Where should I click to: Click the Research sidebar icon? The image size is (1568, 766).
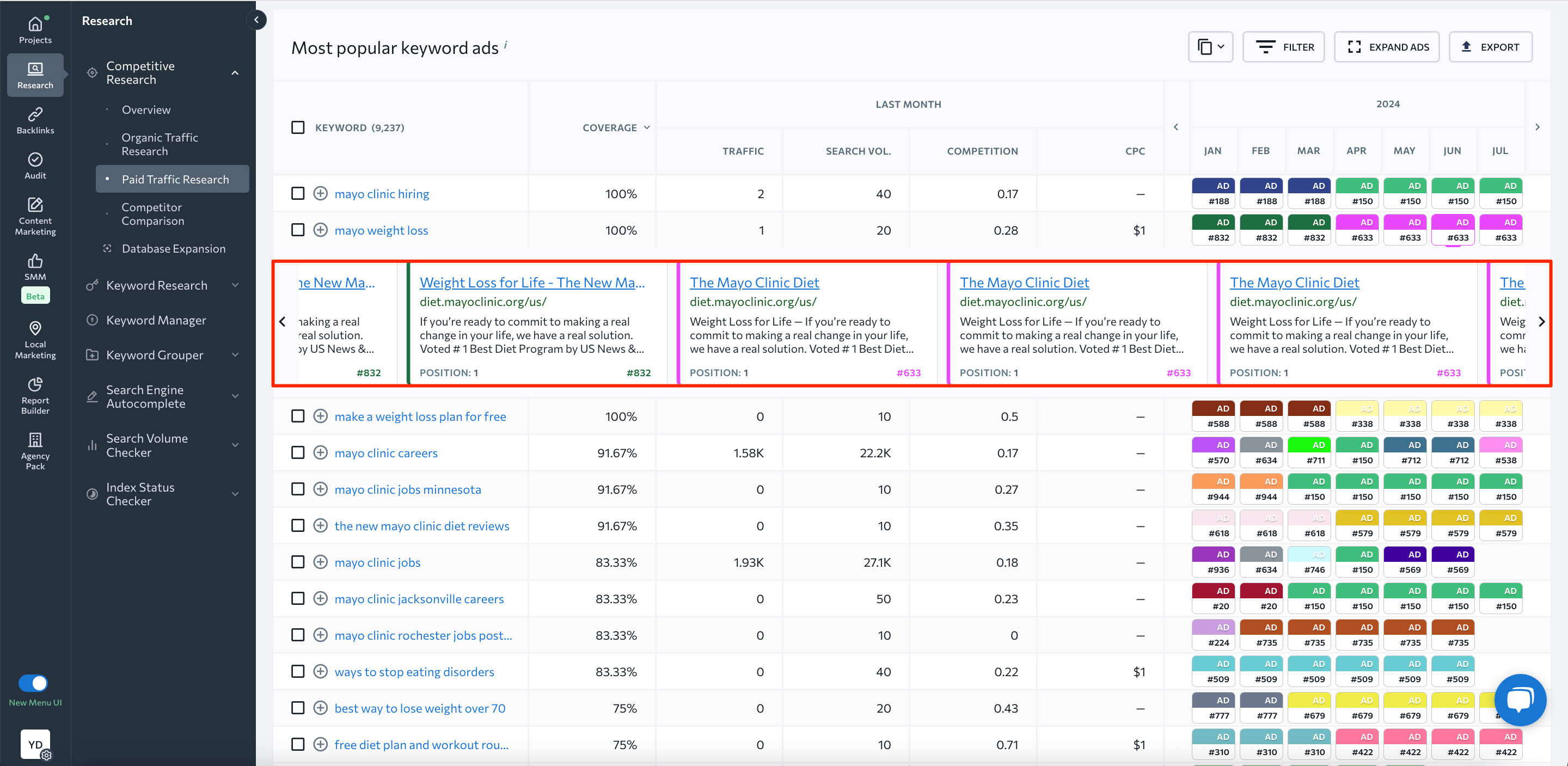pyautogui.click(x=35, y=75)
